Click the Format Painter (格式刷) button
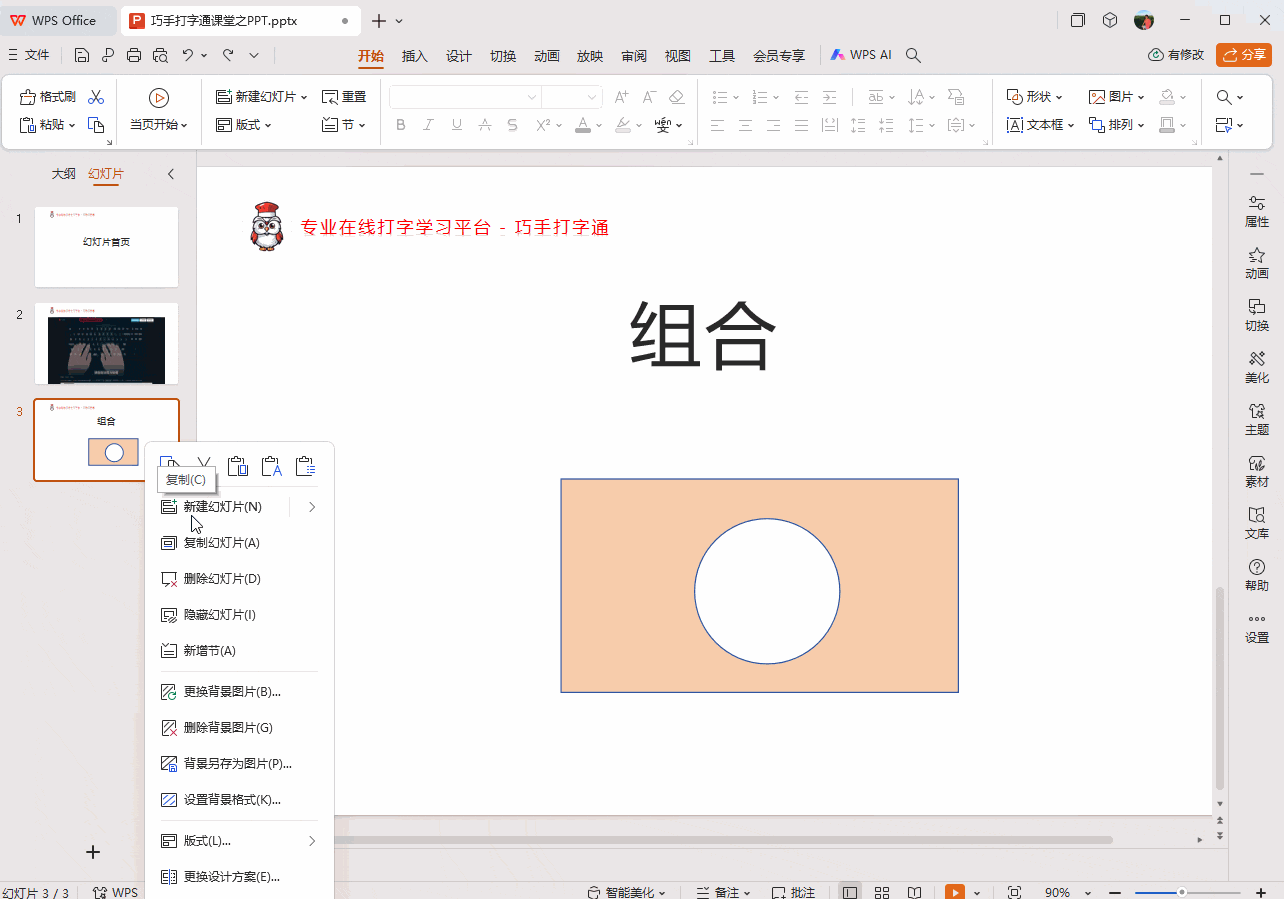The image size is (1284, 899). (48, 97)
